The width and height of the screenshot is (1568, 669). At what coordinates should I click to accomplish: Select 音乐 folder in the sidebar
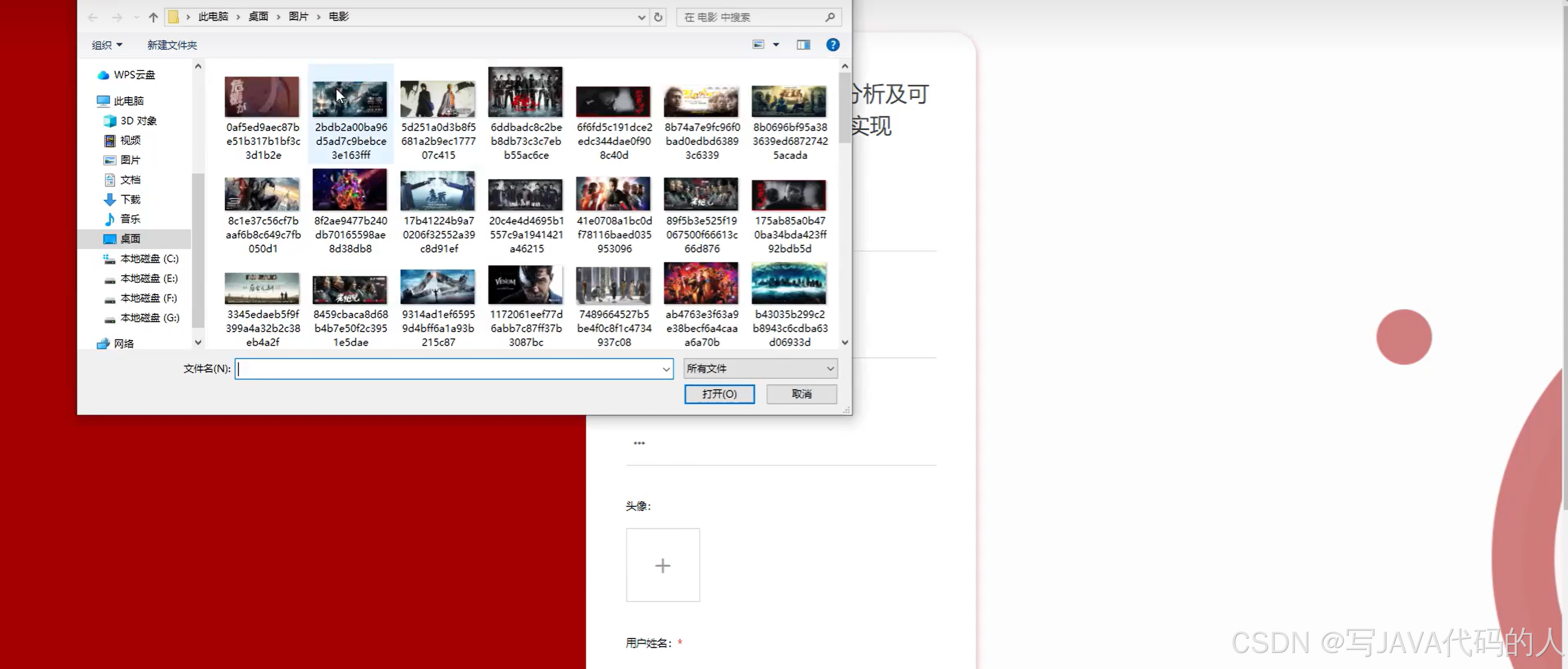[x=130, y=218]
